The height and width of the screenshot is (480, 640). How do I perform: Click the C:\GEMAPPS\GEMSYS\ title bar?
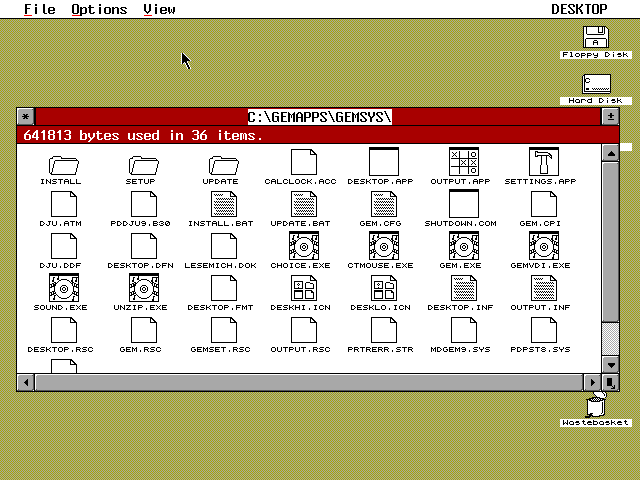point(320,117)
